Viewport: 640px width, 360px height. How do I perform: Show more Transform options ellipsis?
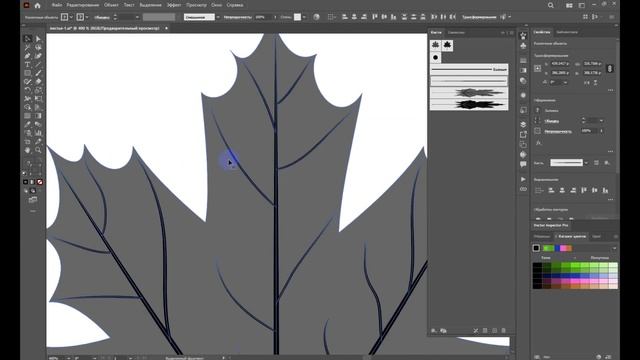pyautogui.click(x=610, y=90)
